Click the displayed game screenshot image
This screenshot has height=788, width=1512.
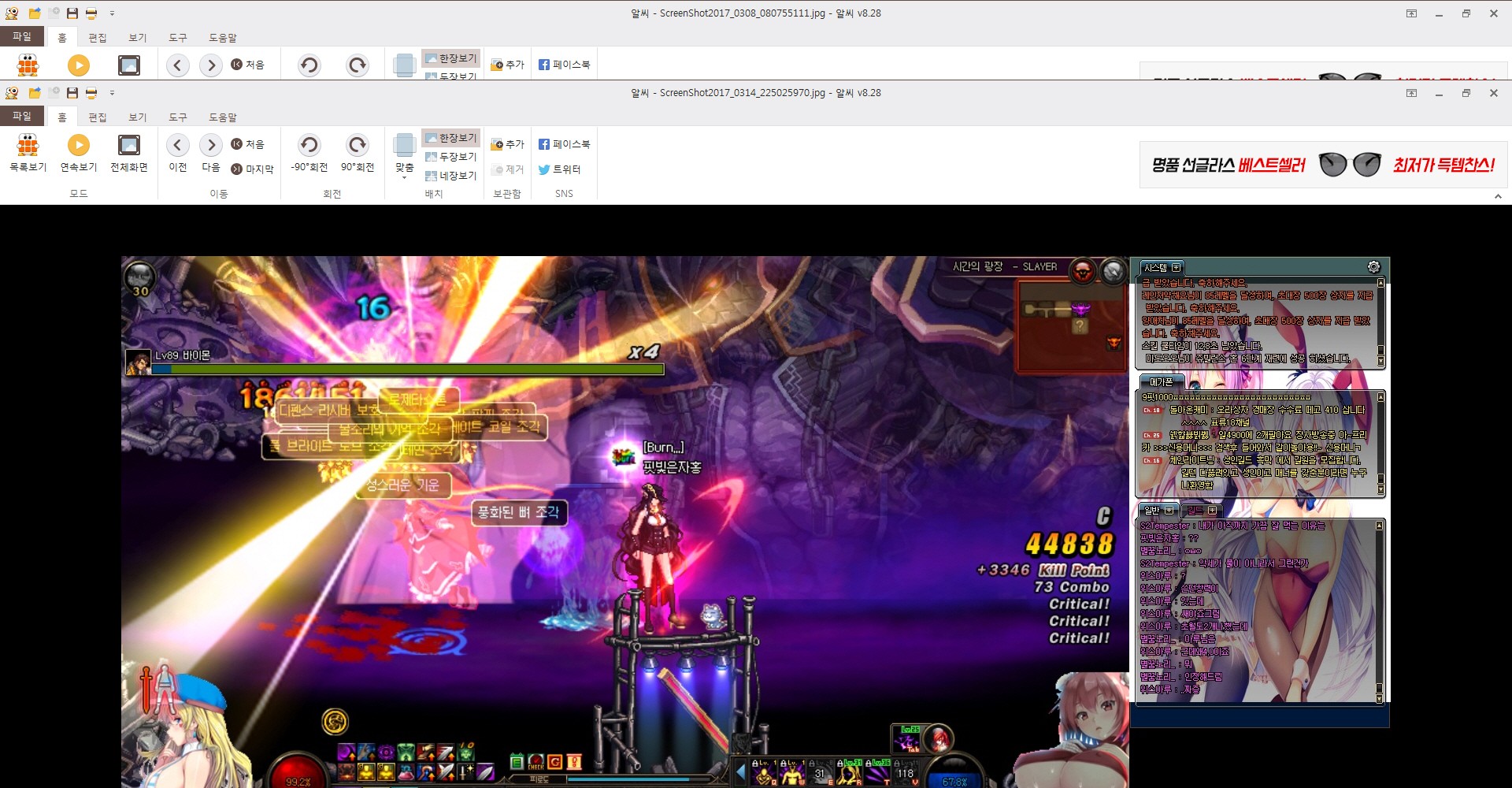(x=755, y=522)
